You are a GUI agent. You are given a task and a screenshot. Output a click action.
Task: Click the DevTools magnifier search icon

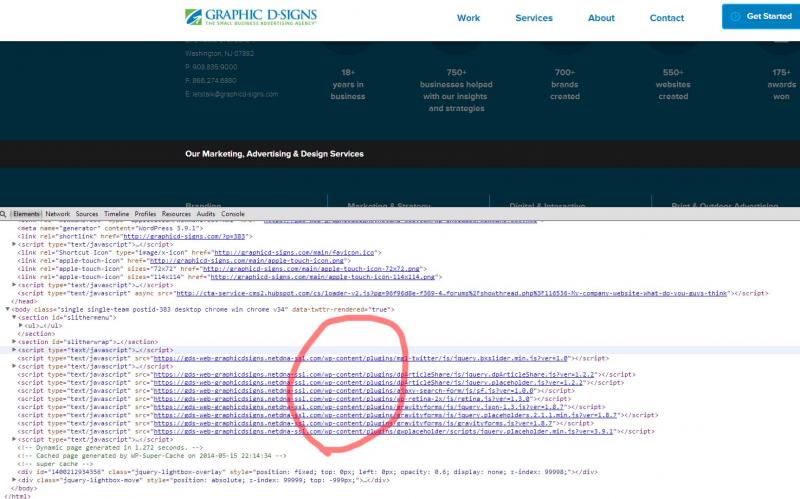[3, 214]
